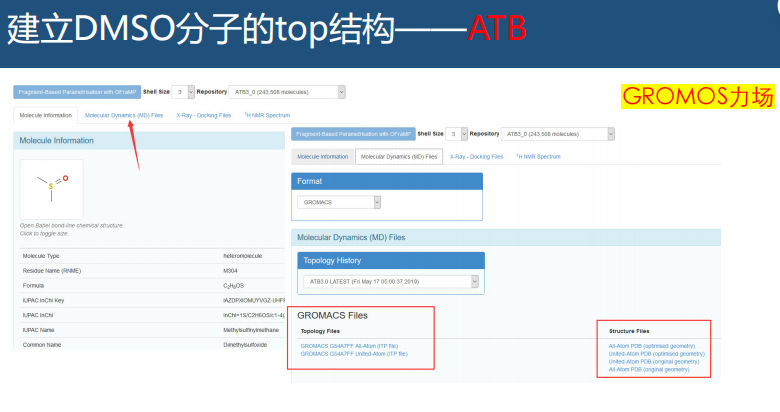Open left 1H NMR Spectrum tab
This screenshot has height=412, width=780.
pyautogui.click(x=267, y=115)
